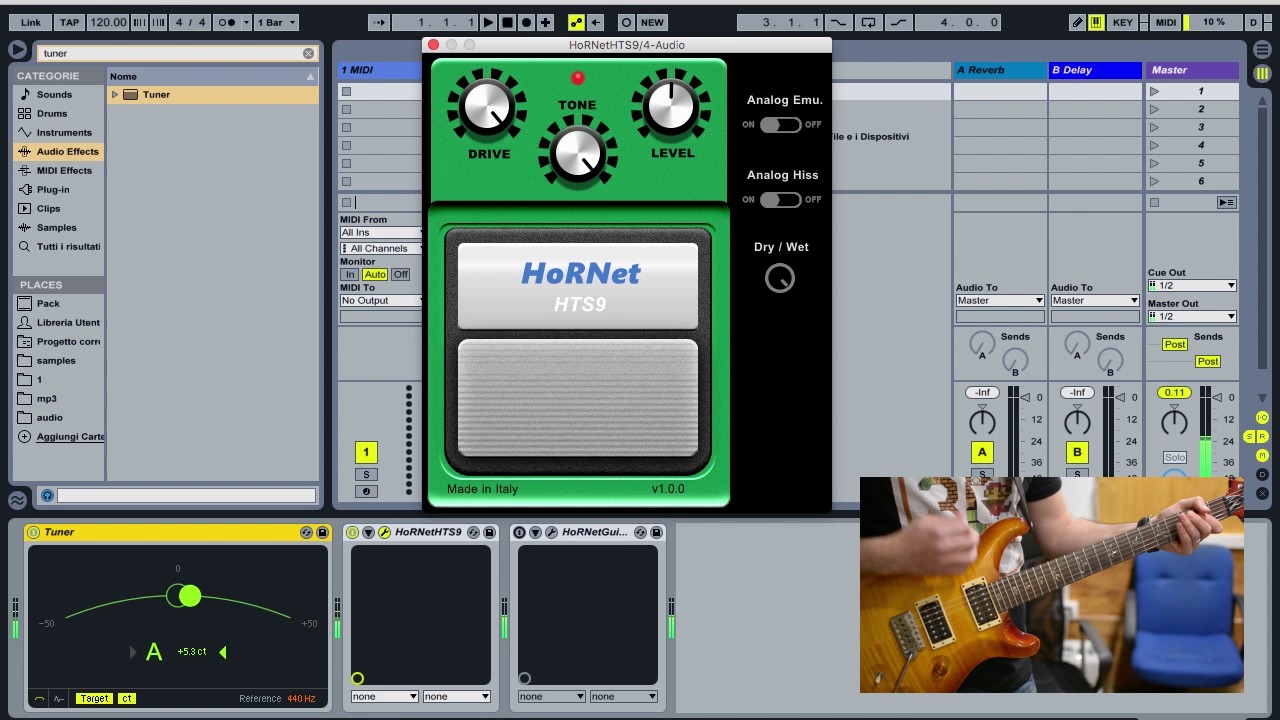Toggle the MIDI map mode button
Viewport: 1280px width, 720px height.
click(1166, 22)
